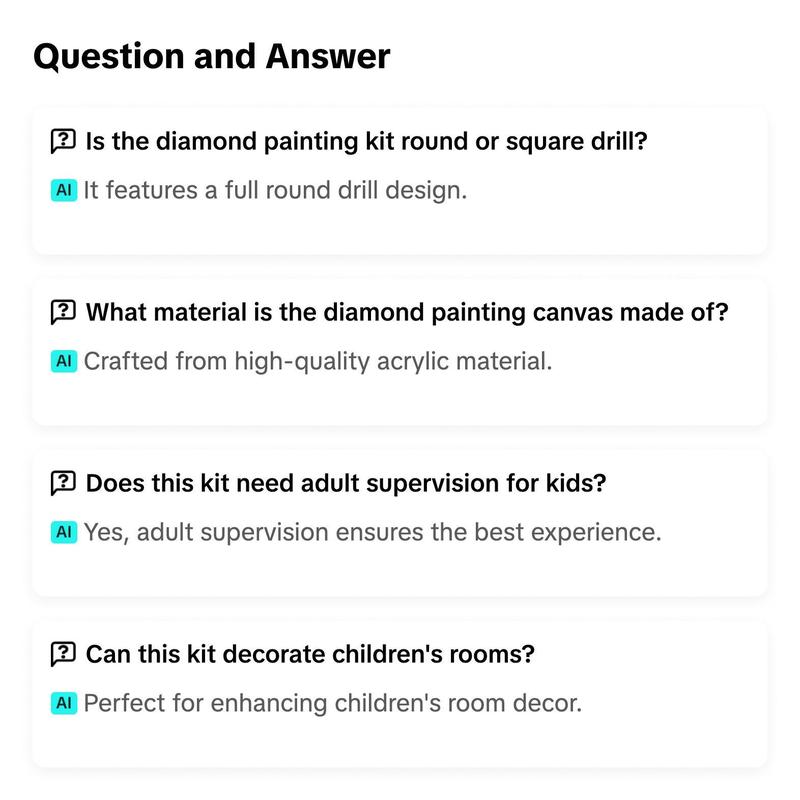Select 'Perfect for enhancing children's room decor' answer
Viewport: 800px width, 800px height.
click(x=333, y=703)
